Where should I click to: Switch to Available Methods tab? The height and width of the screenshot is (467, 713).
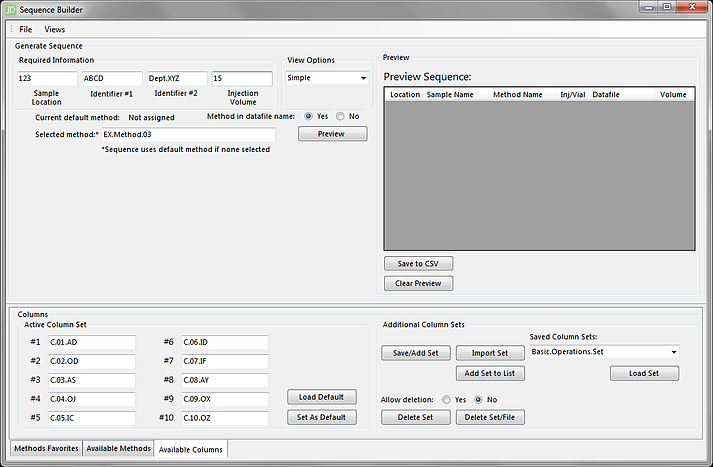(118, 448)
